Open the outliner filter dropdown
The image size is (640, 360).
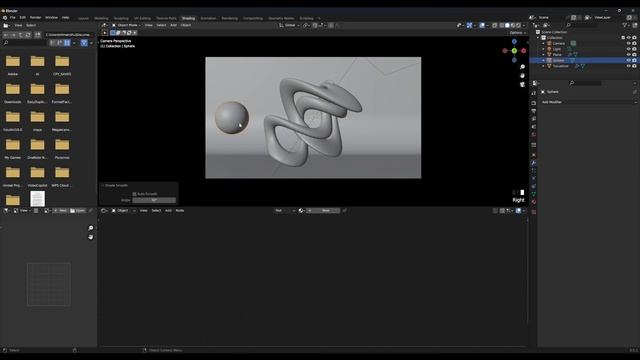[626, 25]
